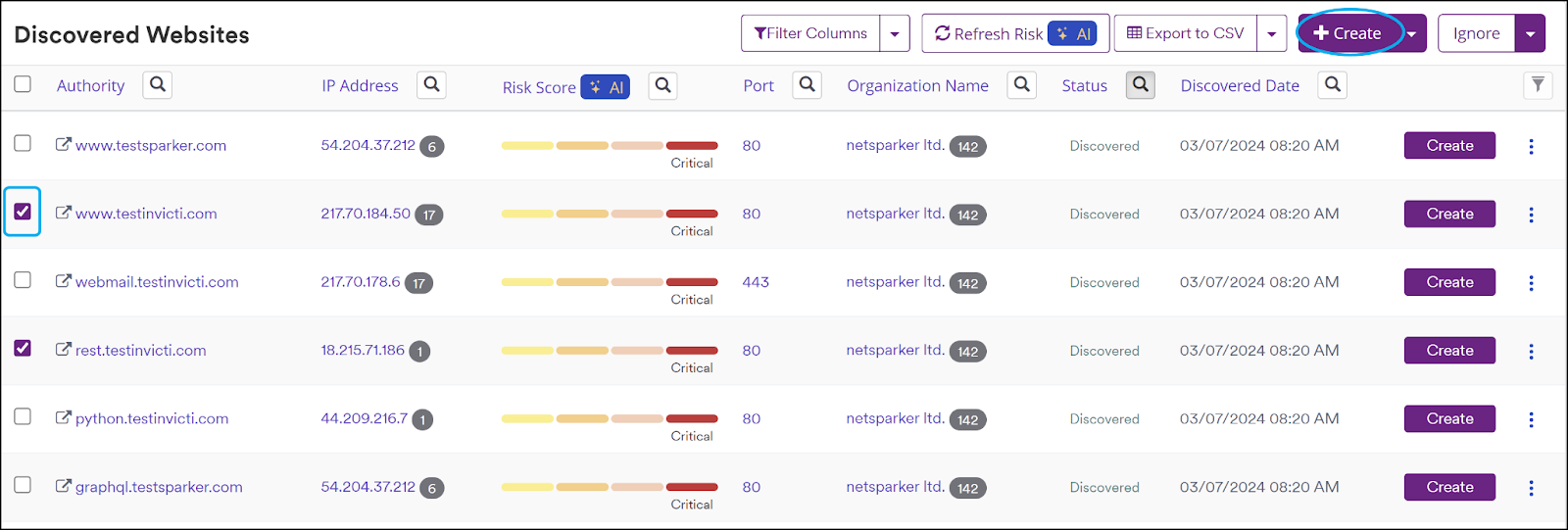Click the IP Address search icon
Viewport: 1568px width, 530px height.
click(x=431, y=85)
